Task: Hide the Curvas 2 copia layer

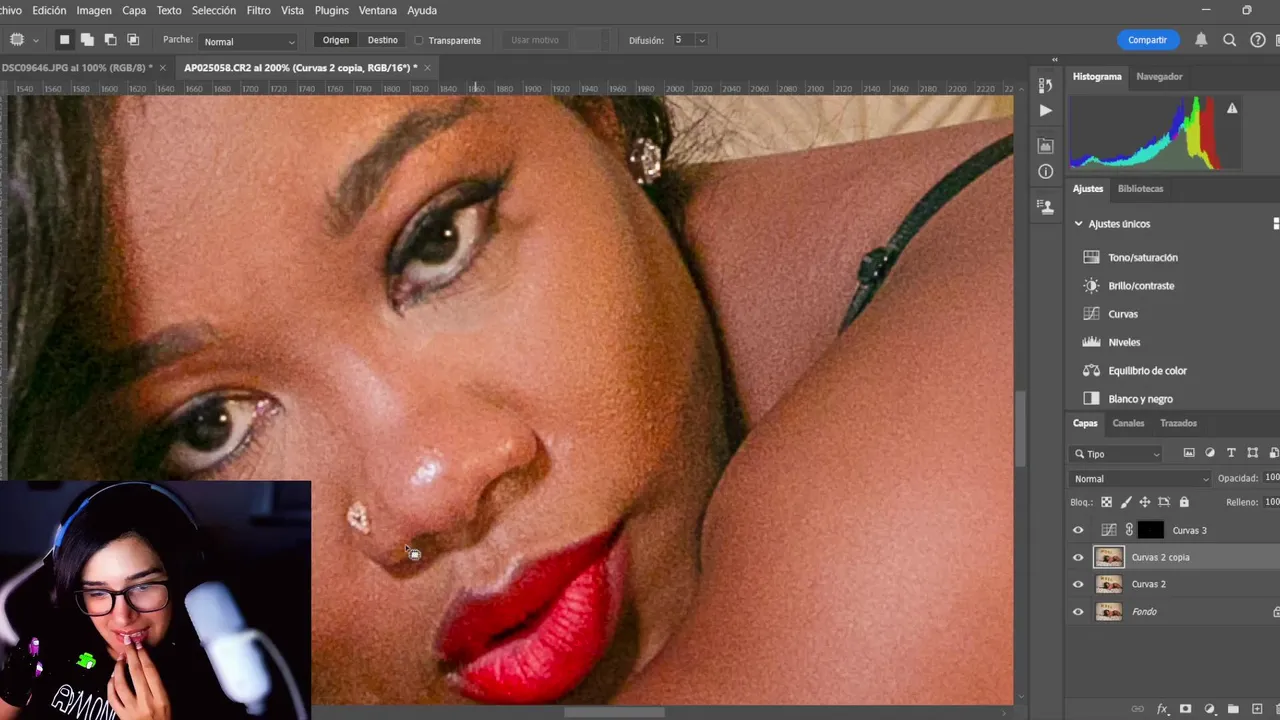Action: pos(1078,558)
